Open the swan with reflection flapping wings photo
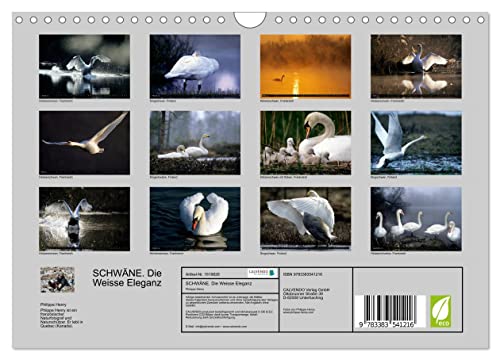The height and width of the screenshot is (360, 500). tap(416, 66)
